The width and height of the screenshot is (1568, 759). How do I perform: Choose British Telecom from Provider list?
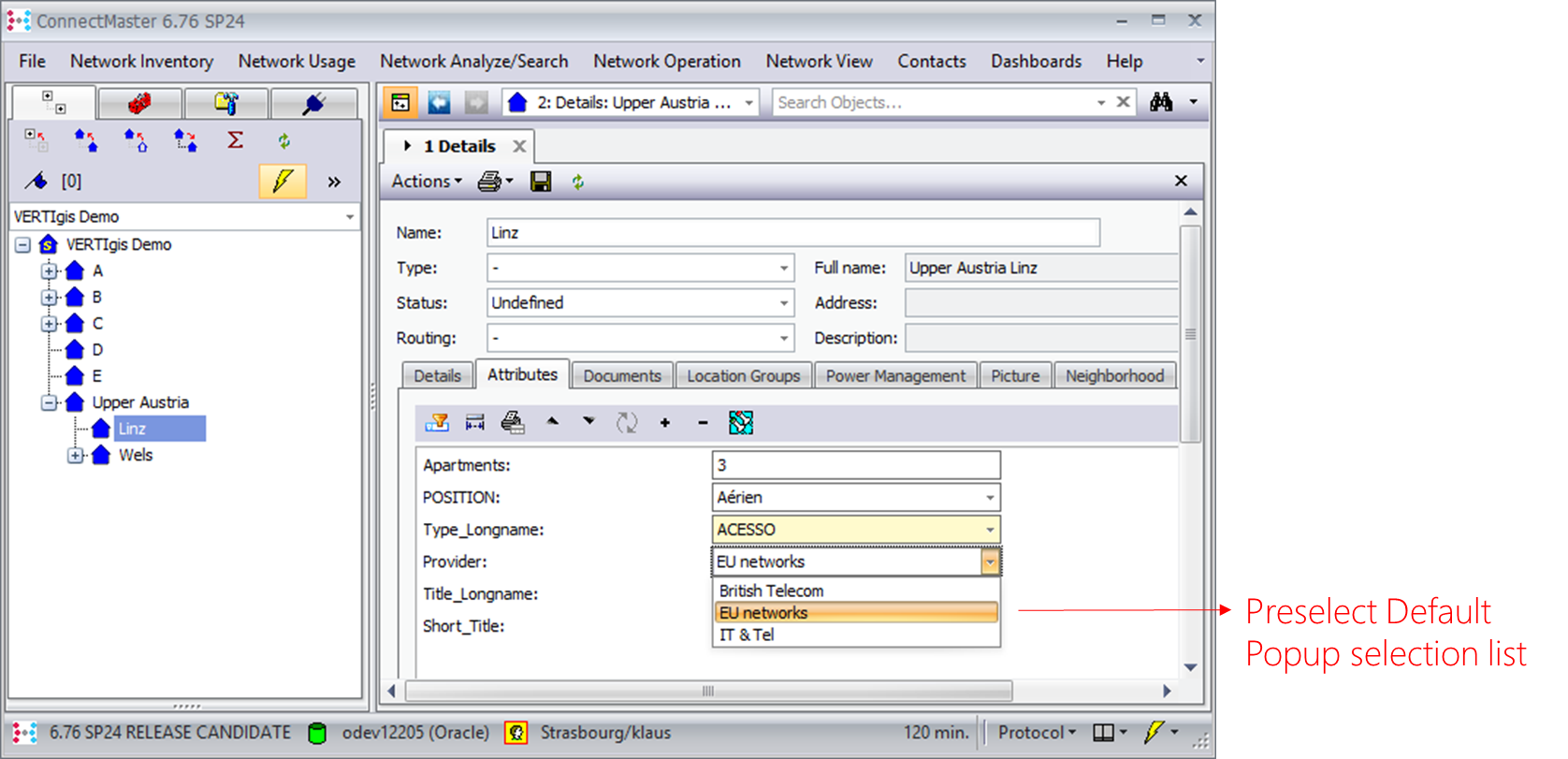point(856,591)
